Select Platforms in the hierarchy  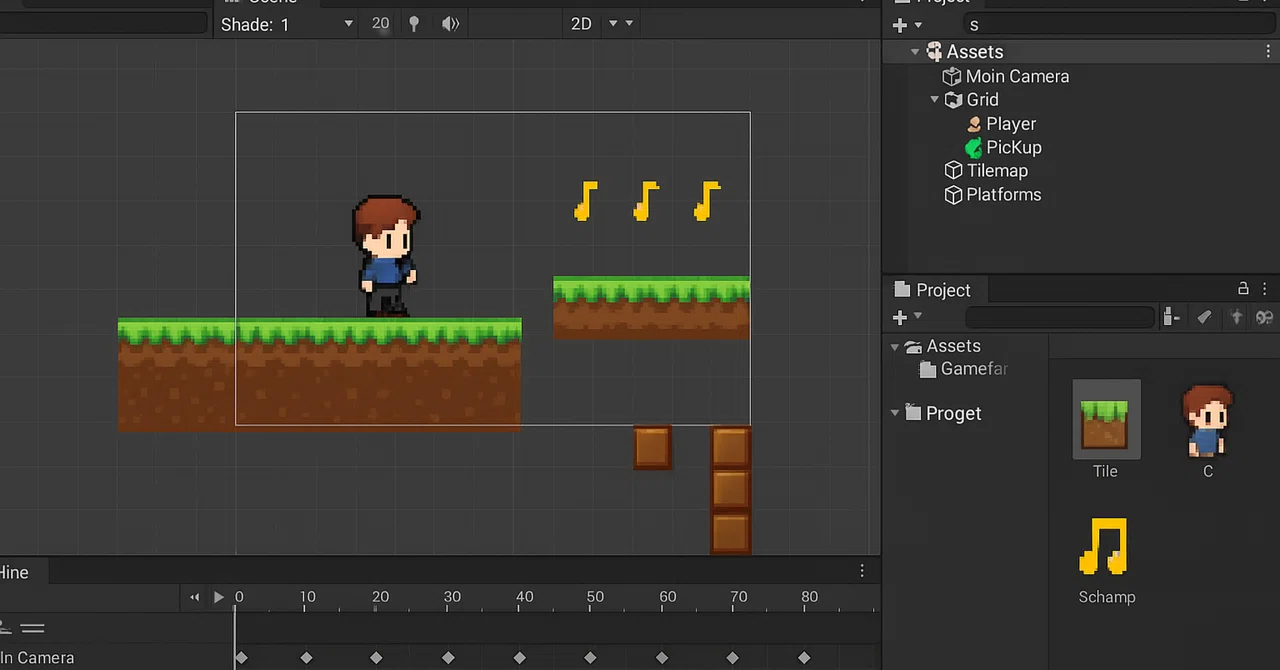click(x=1004, y=195)
